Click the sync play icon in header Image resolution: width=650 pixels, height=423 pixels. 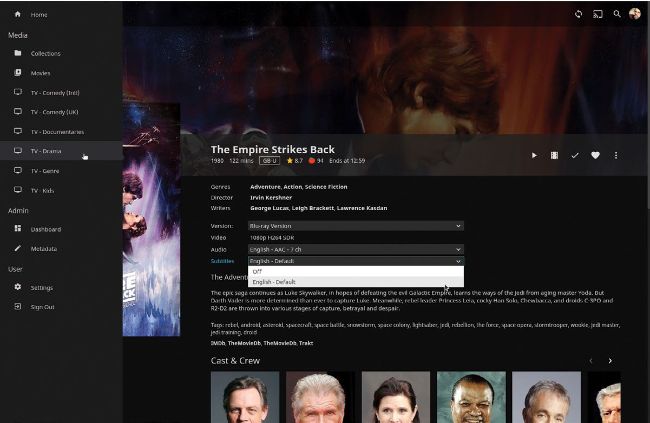click(x=579, y=14)
